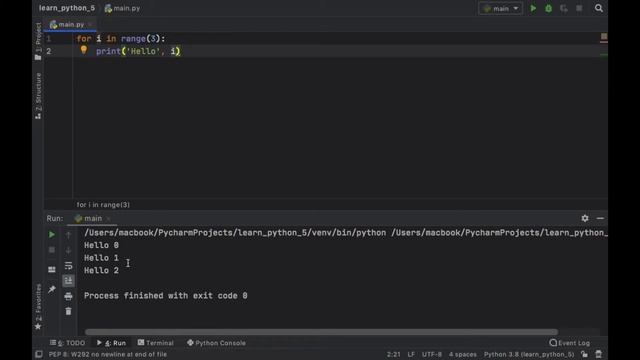
Task: Click the 'for i in range(3)' breadcrumb
Action: click(103, 205)
